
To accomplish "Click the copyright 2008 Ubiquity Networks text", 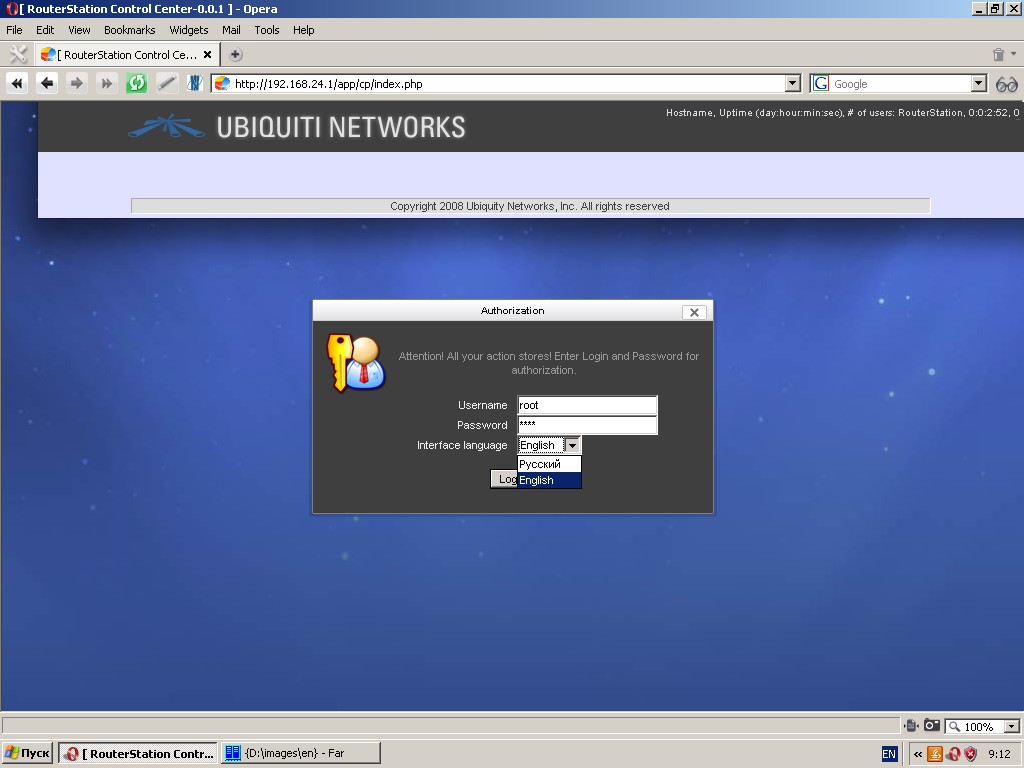I will click(x=530, y=206).
